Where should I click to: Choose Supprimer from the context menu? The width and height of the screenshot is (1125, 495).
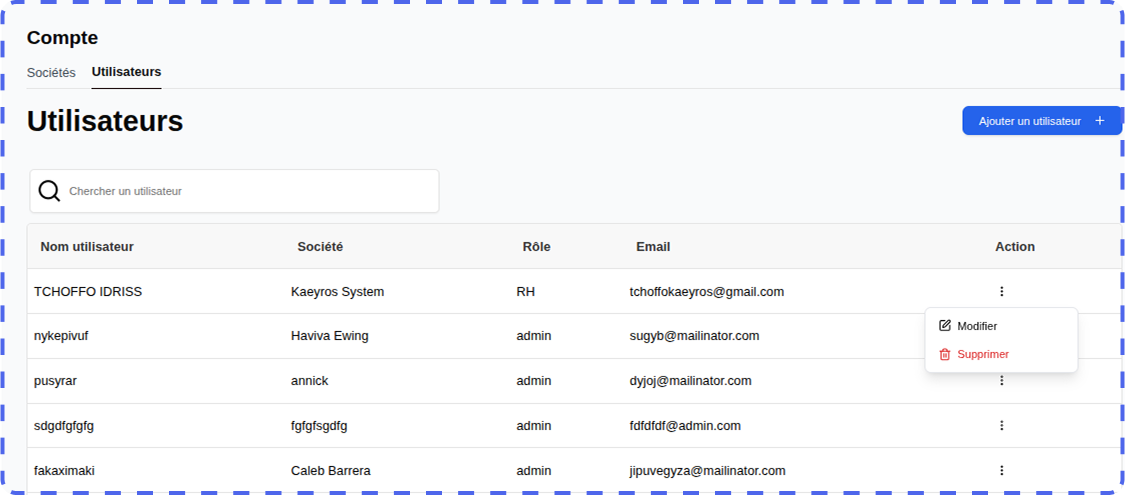[x=983, y=354]
